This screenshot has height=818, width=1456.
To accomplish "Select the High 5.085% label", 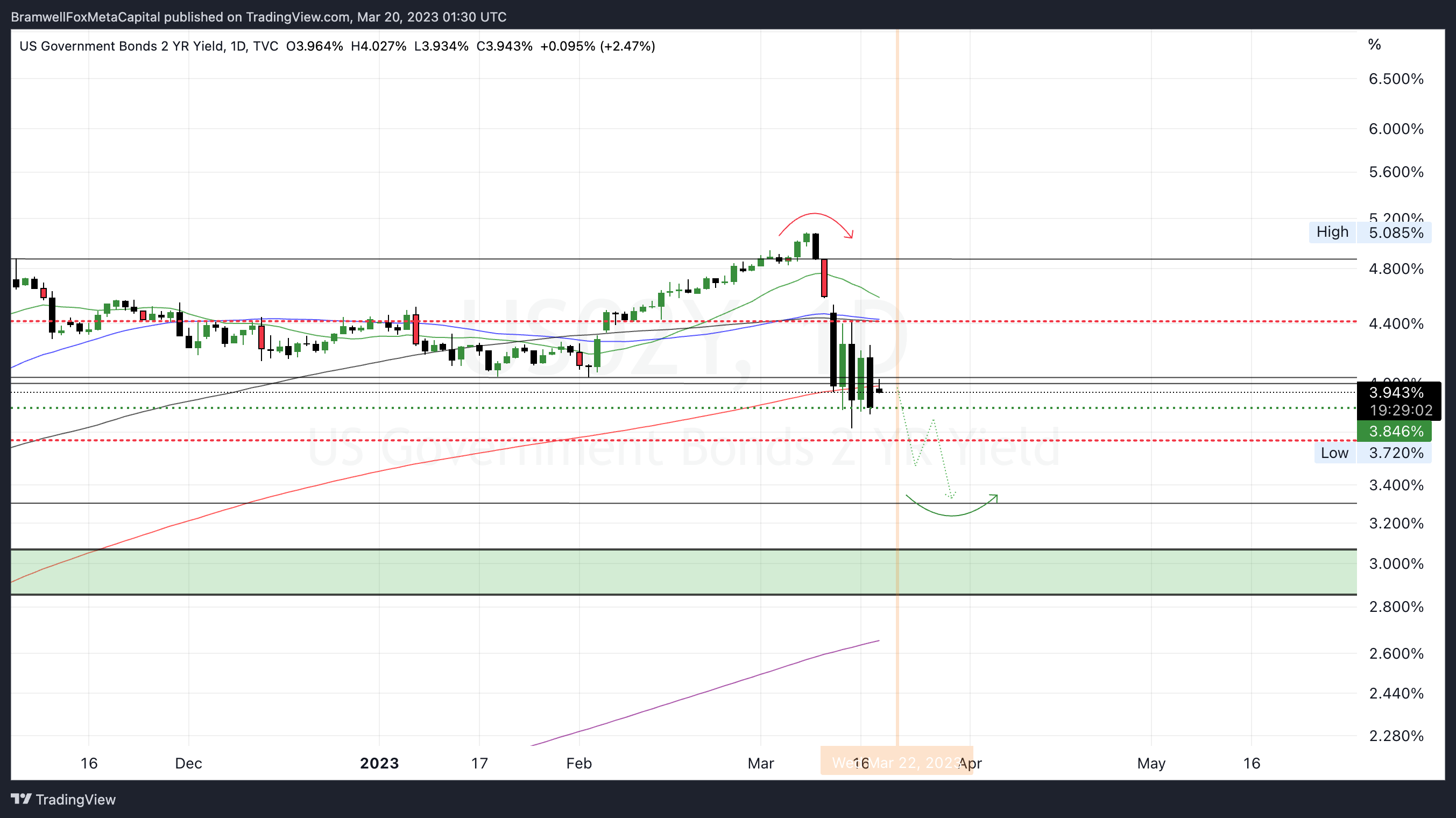I will 1370,232.
